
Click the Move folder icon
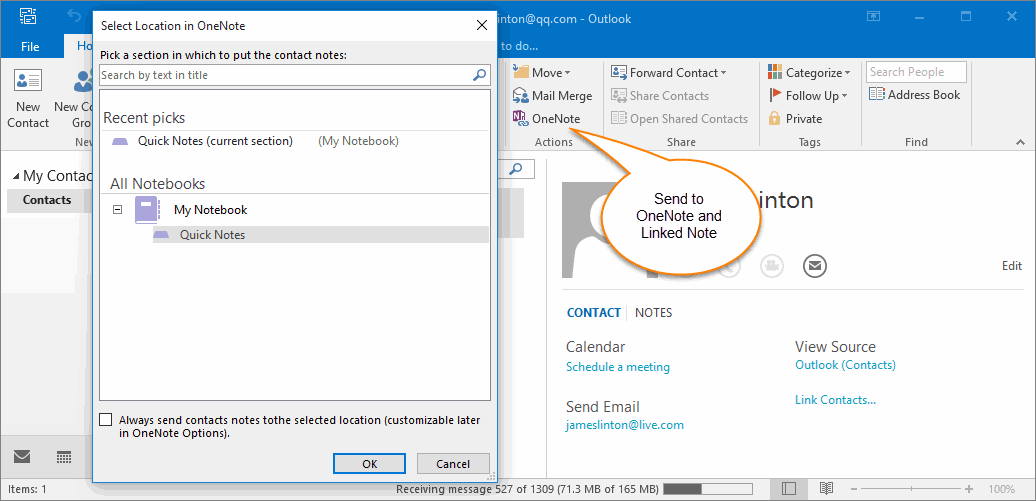pyautogui.click(x=521, y=72)
